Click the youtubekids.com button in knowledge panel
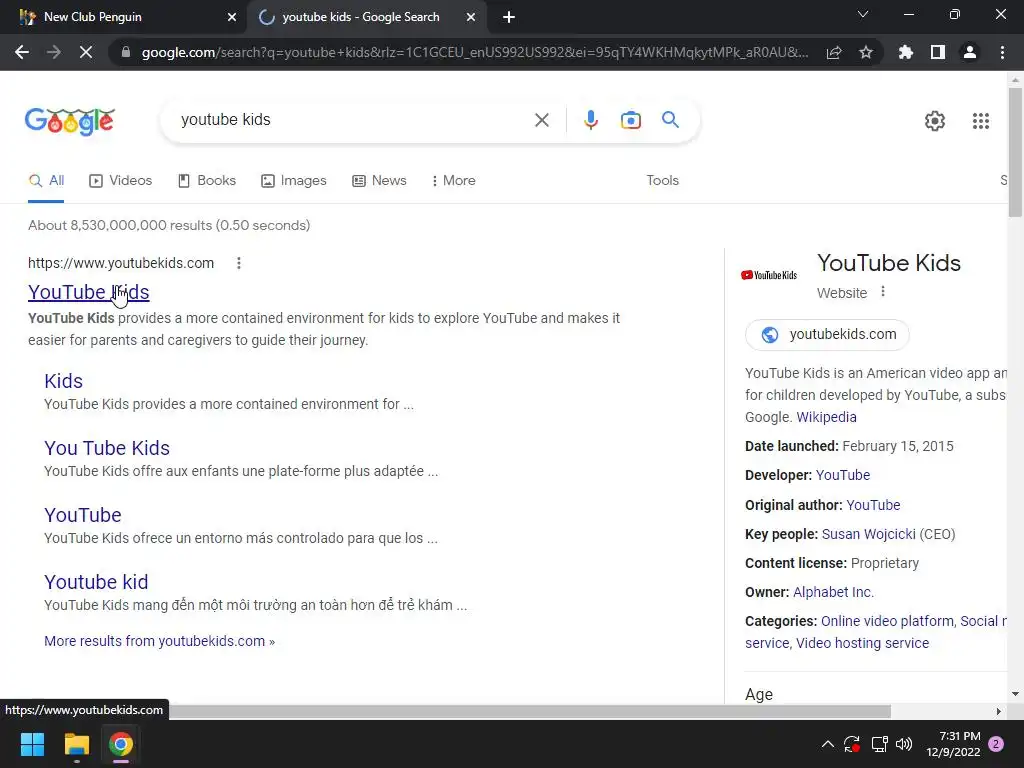Screen dimensions: 1024x768 click(827, 334)
